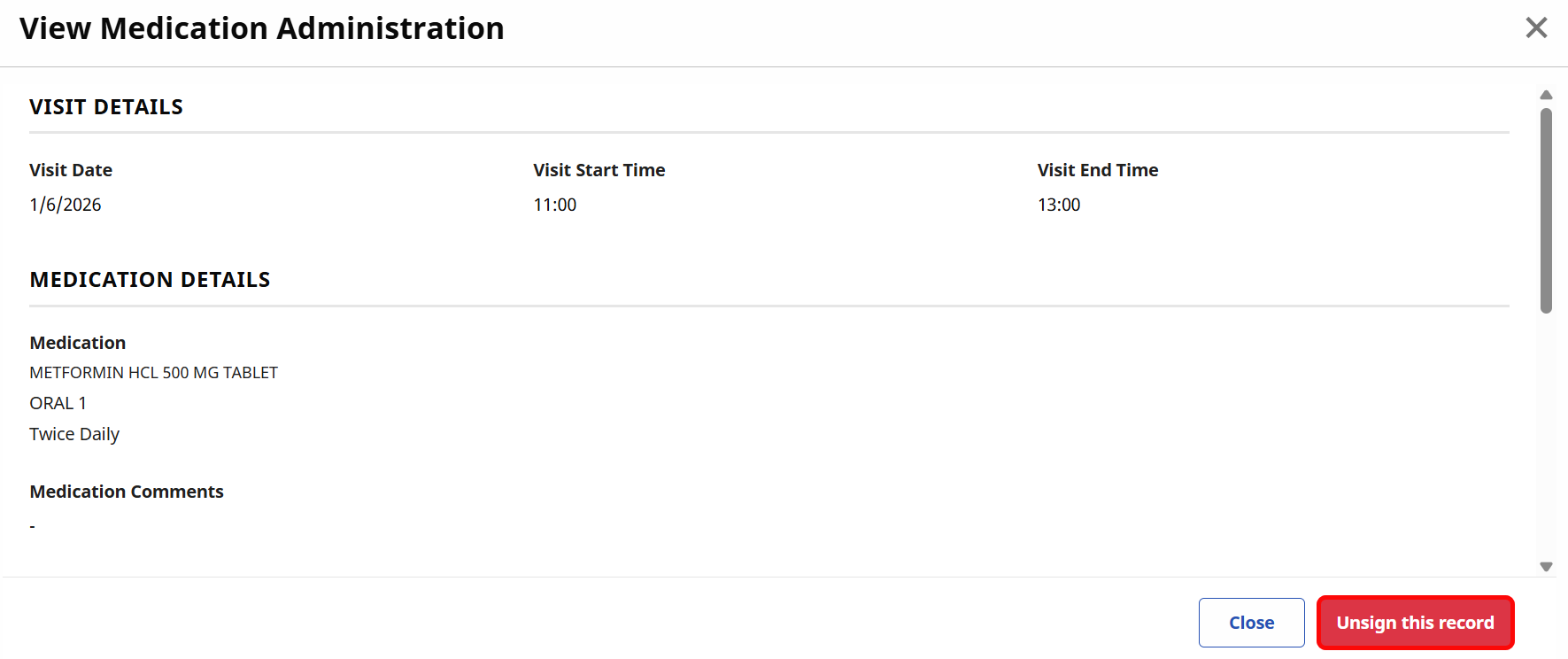Viewport: 1568px width, 659px height.
Task: Click the Visit End Time label
Action: point(1098,170)
